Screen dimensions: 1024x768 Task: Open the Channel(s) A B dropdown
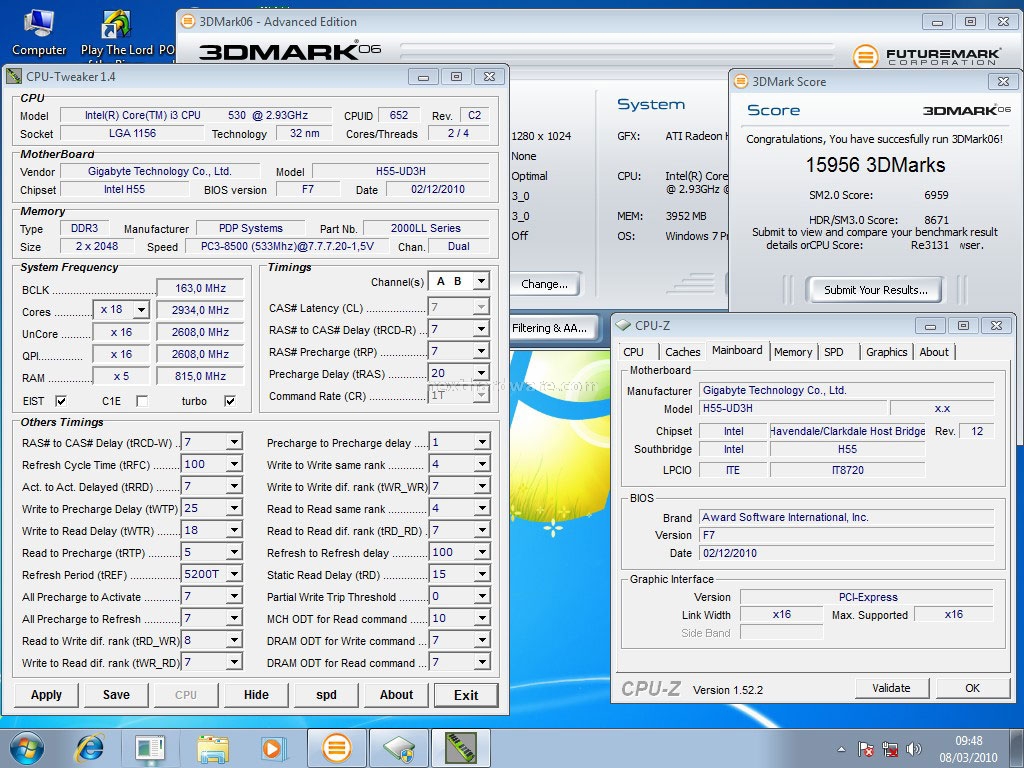(x=481, y=281)
